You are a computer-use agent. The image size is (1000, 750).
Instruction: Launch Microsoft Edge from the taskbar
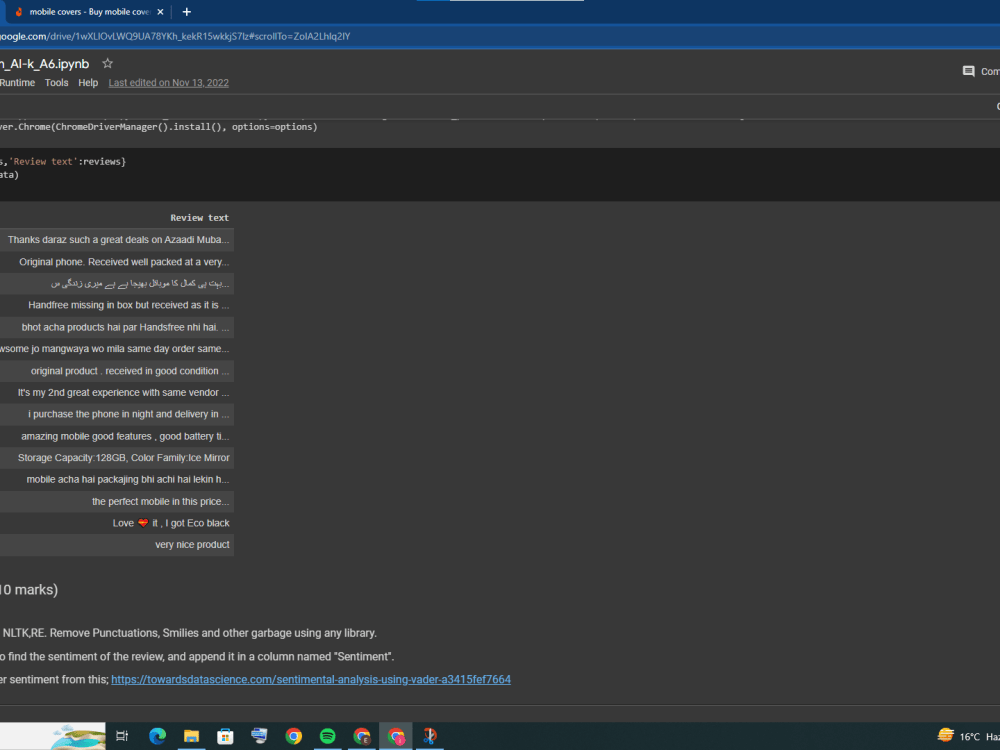point(157,736)
